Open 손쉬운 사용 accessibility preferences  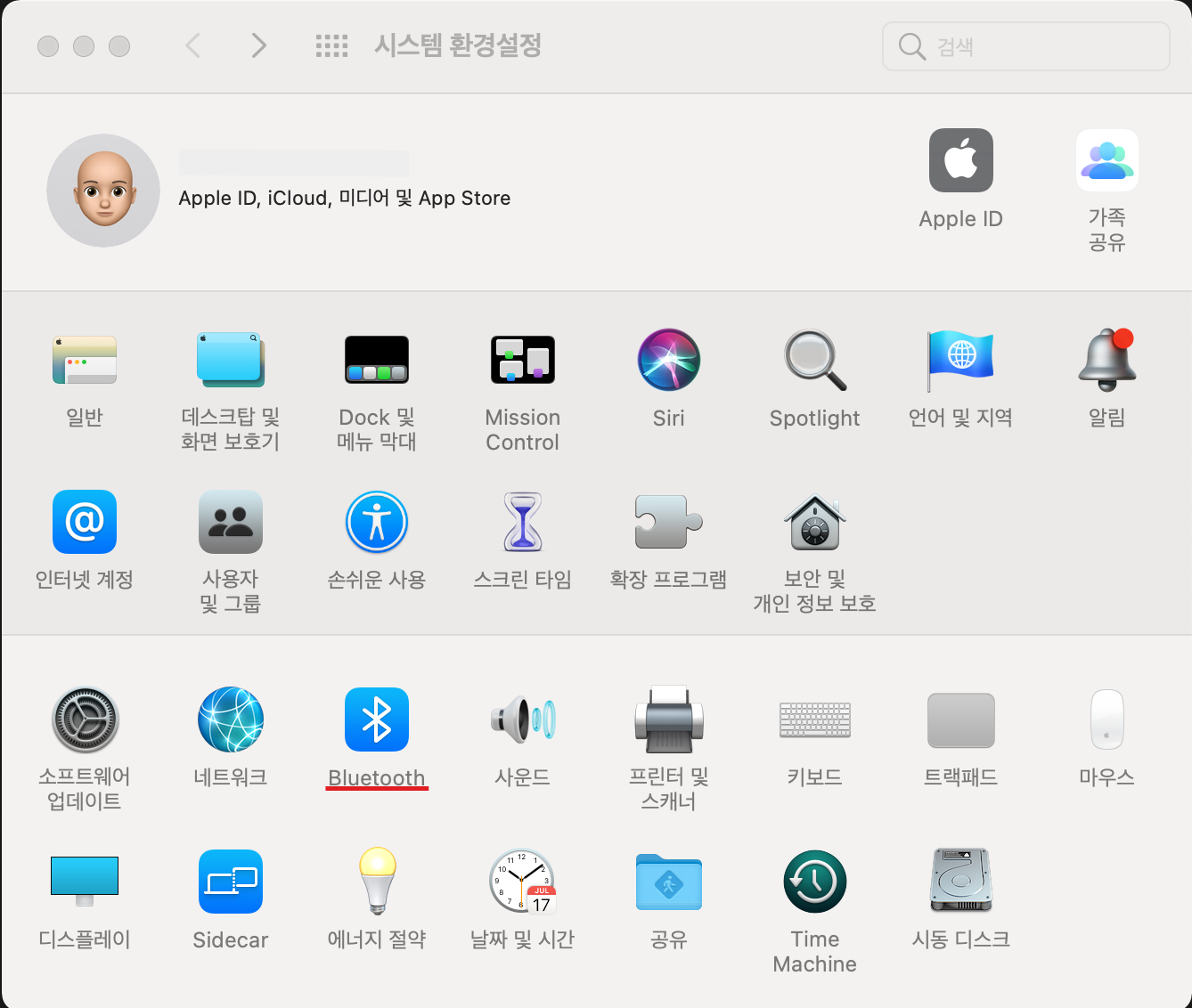pyautogui.click(x=377, y=522)
